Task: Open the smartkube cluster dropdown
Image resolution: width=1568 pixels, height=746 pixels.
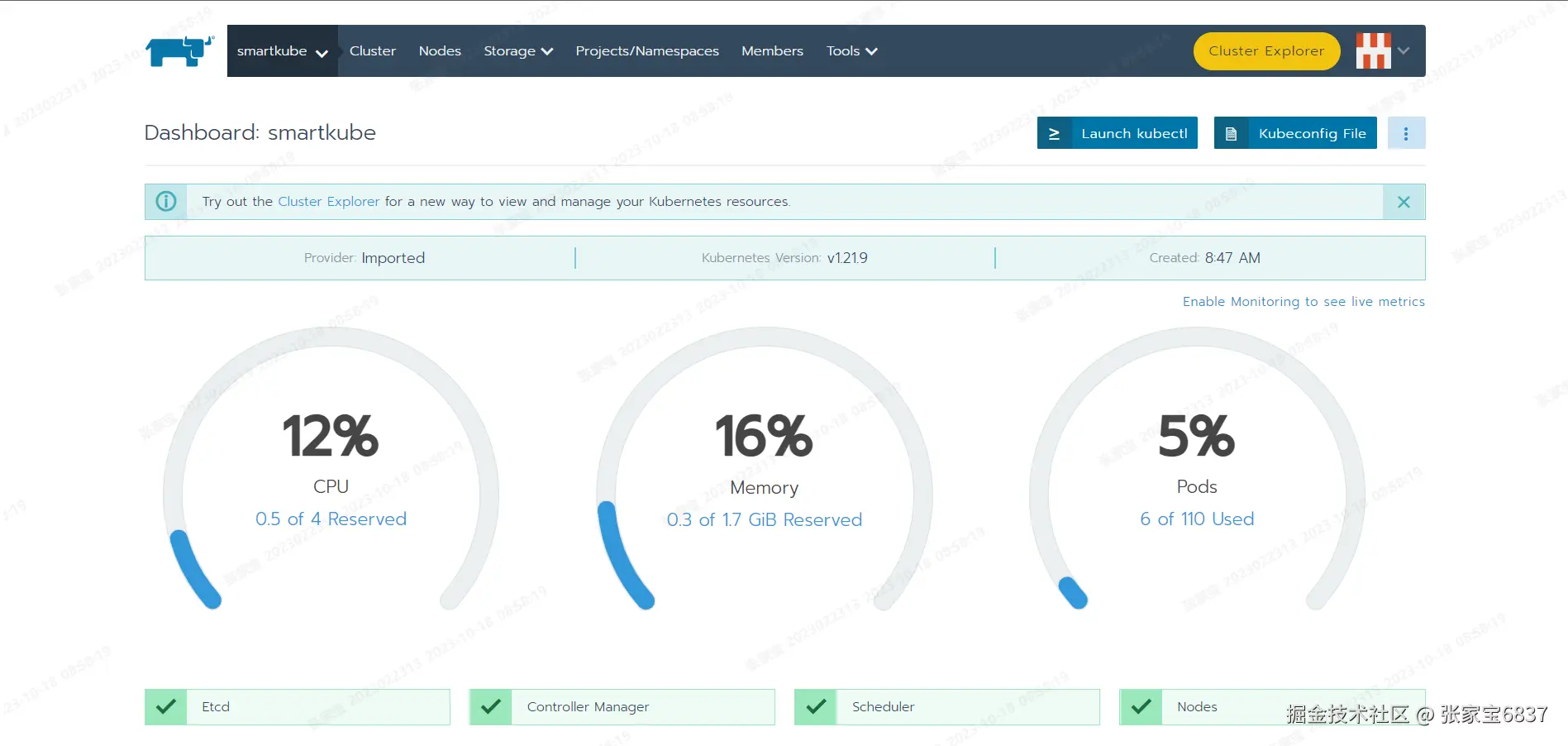Action: pos(283,51)
